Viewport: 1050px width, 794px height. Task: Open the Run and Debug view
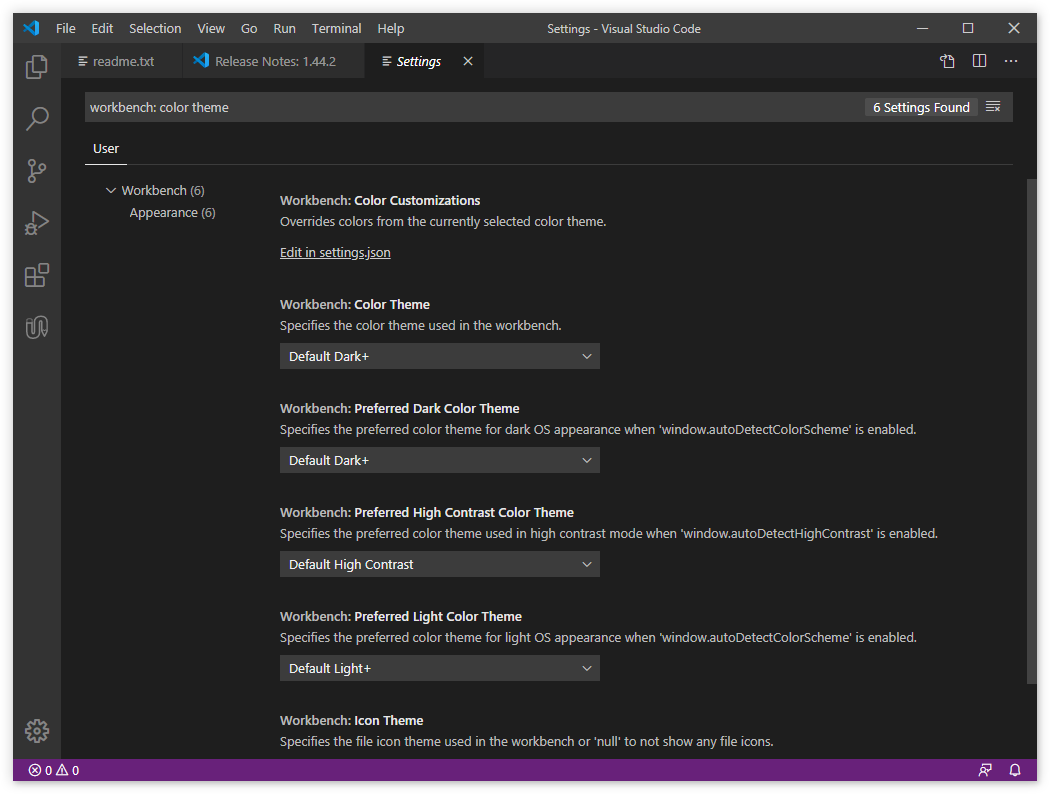coord(37,223)
